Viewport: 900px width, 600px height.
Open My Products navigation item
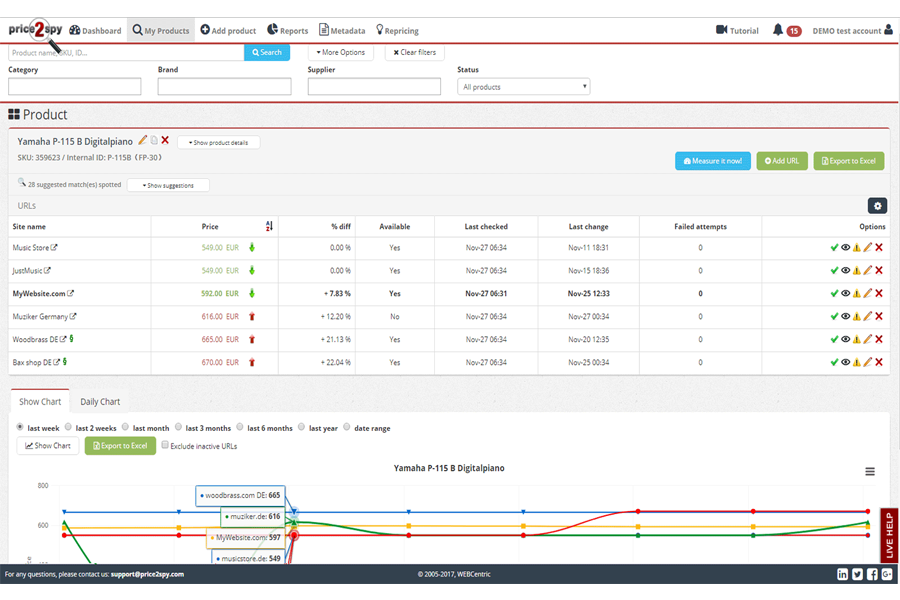pyautogui.click(x=161, y=30)
